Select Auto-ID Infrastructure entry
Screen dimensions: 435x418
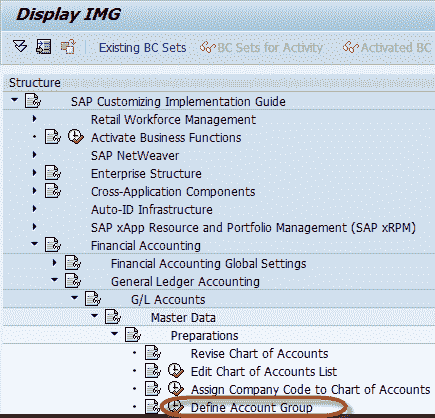coord(152,209)
